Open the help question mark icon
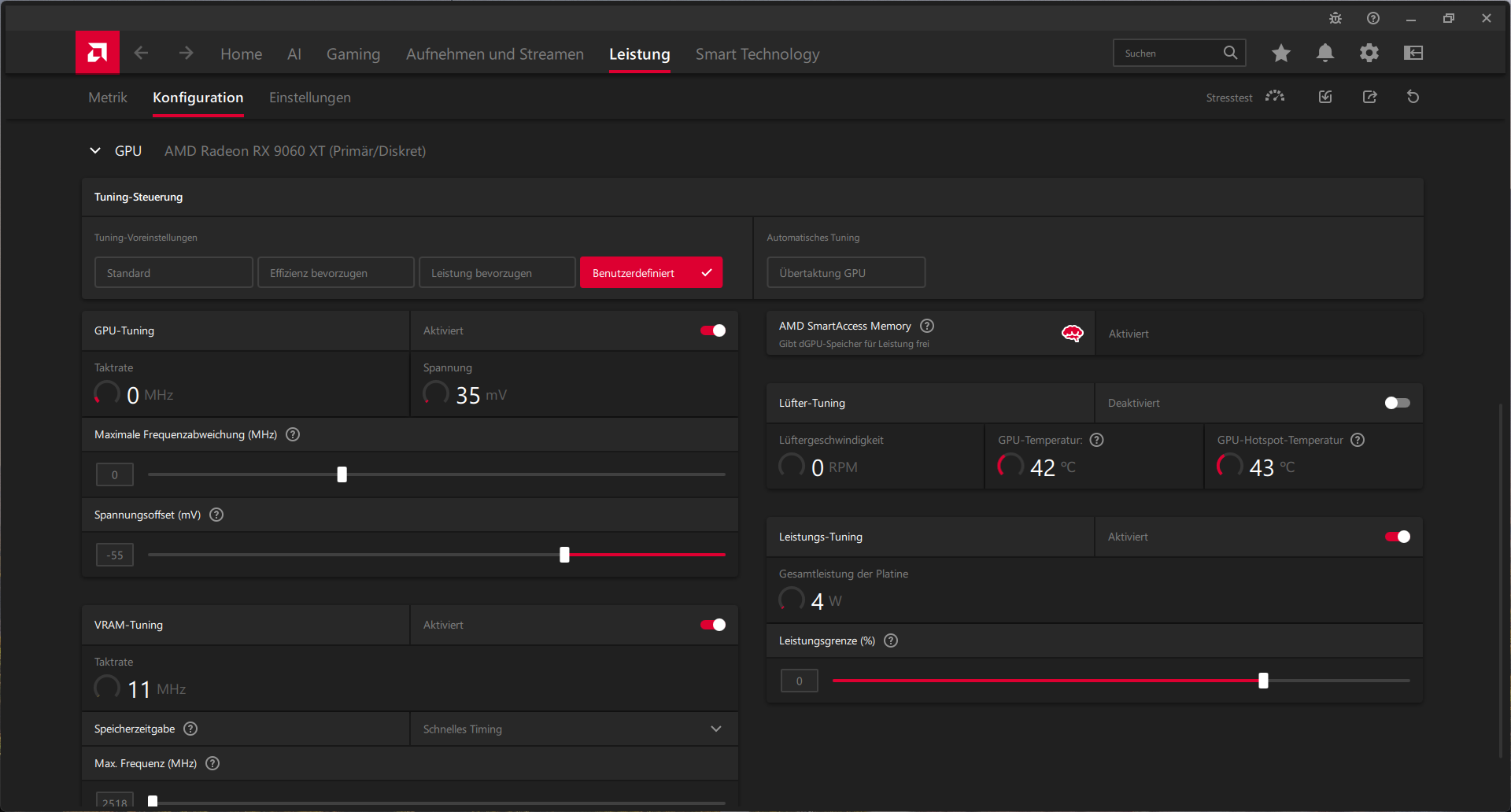 [1373, 18]
